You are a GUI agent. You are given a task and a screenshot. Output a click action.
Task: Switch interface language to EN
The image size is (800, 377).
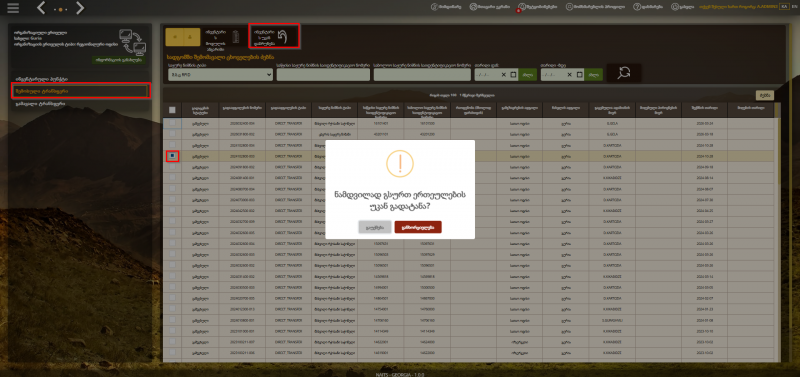pos(793,7)
